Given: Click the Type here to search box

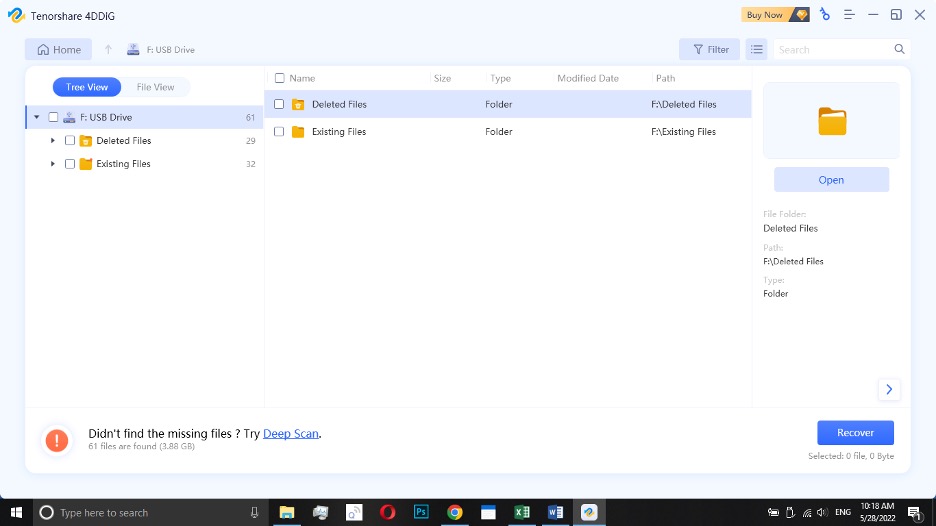Looking at the screenshot, I should pos(149,512).
